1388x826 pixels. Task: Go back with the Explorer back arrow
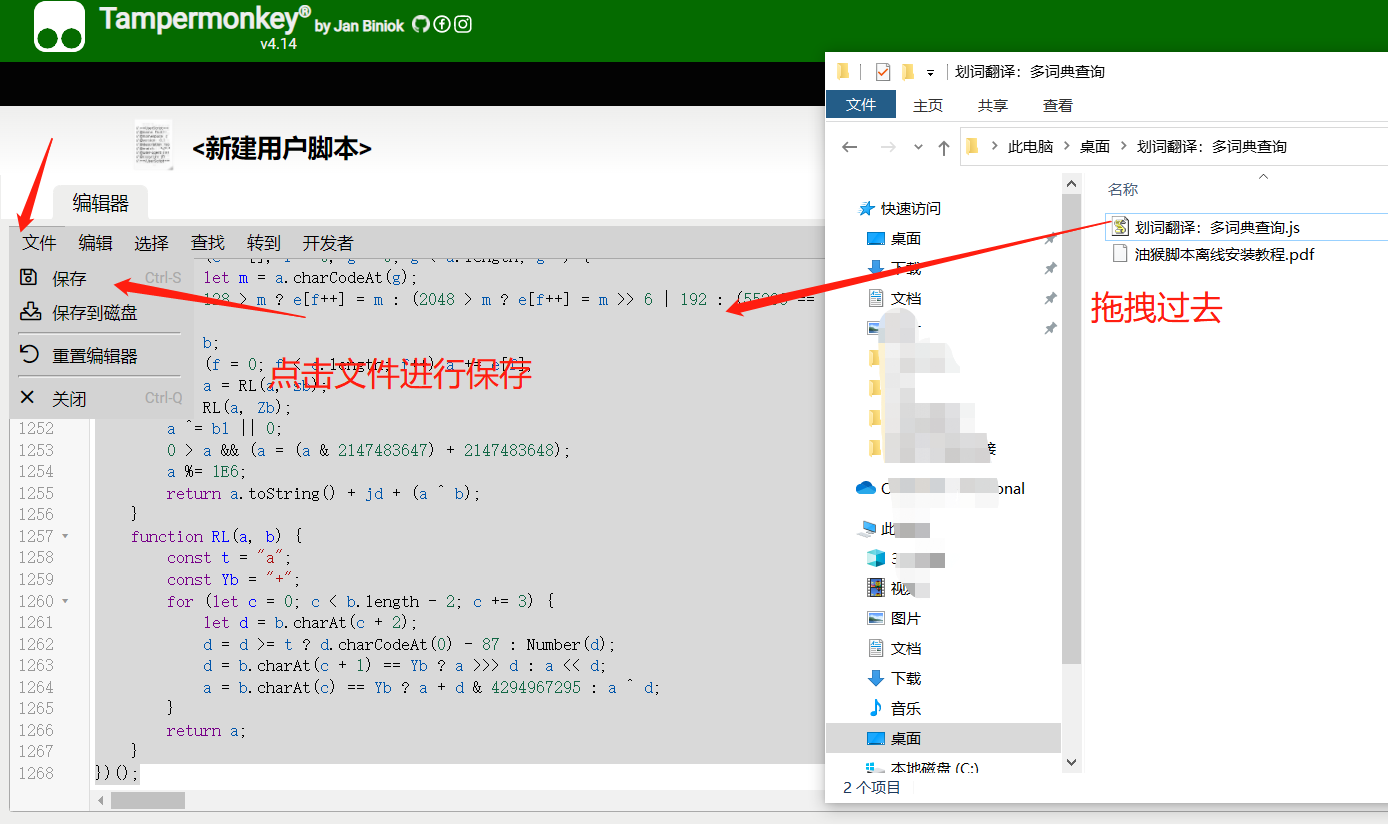pos(850,147)
